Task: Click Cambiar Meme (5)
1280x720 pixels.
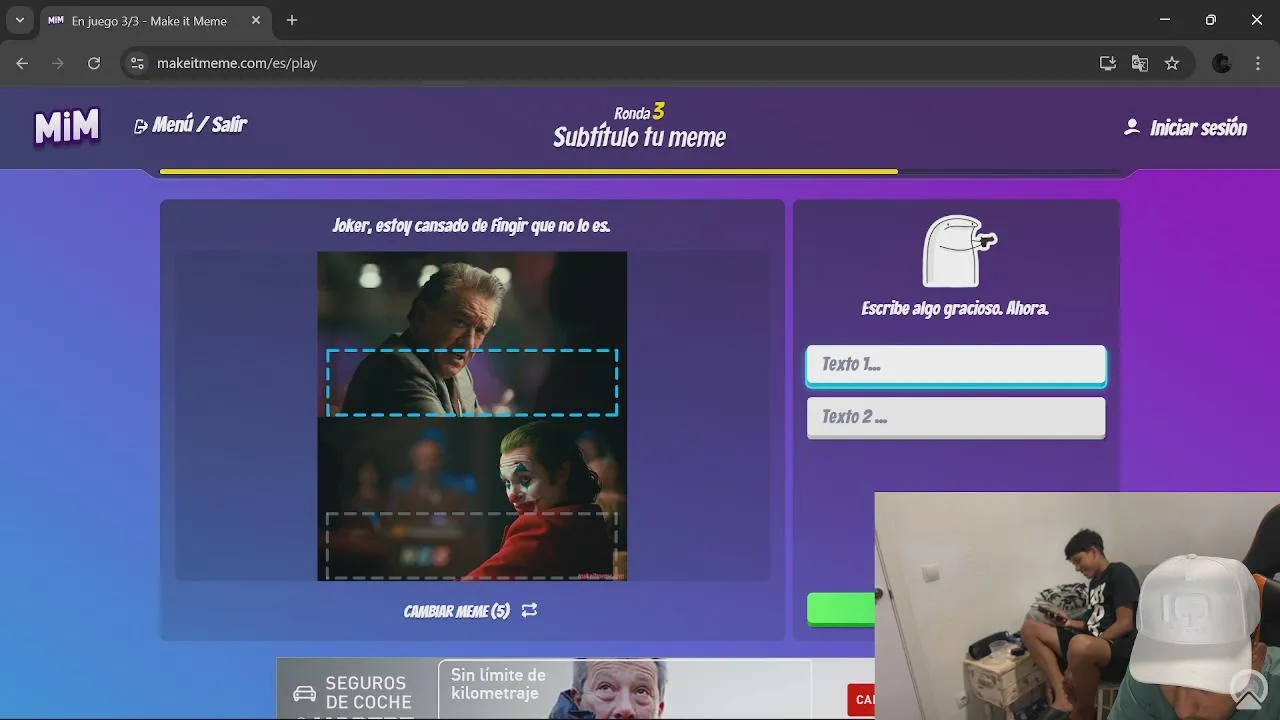Action: tap(457, 611)
